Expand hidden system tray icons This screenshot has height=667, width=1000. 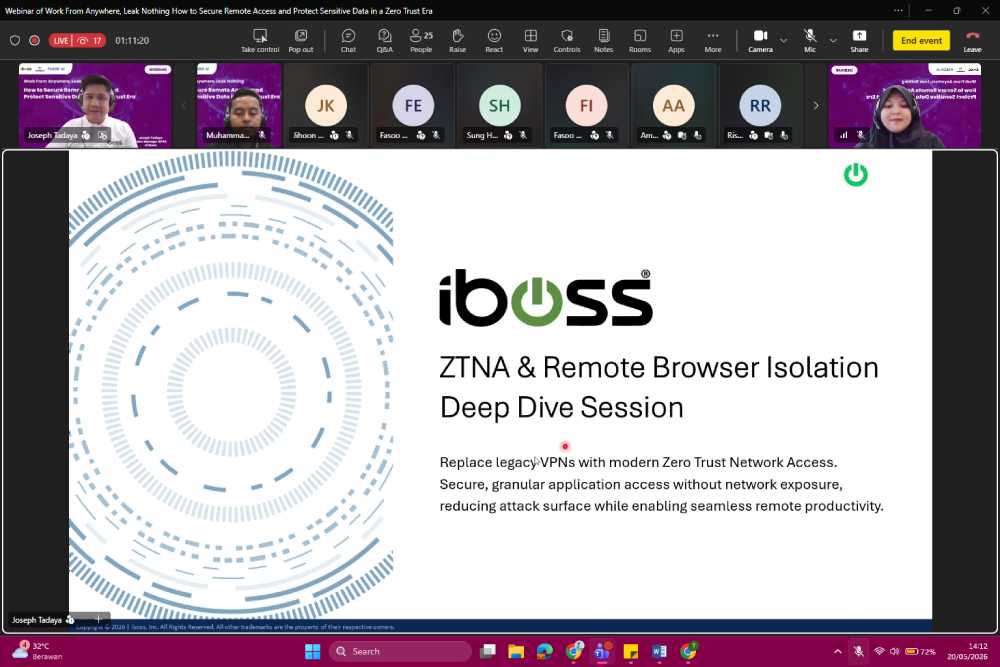point(837,651)
